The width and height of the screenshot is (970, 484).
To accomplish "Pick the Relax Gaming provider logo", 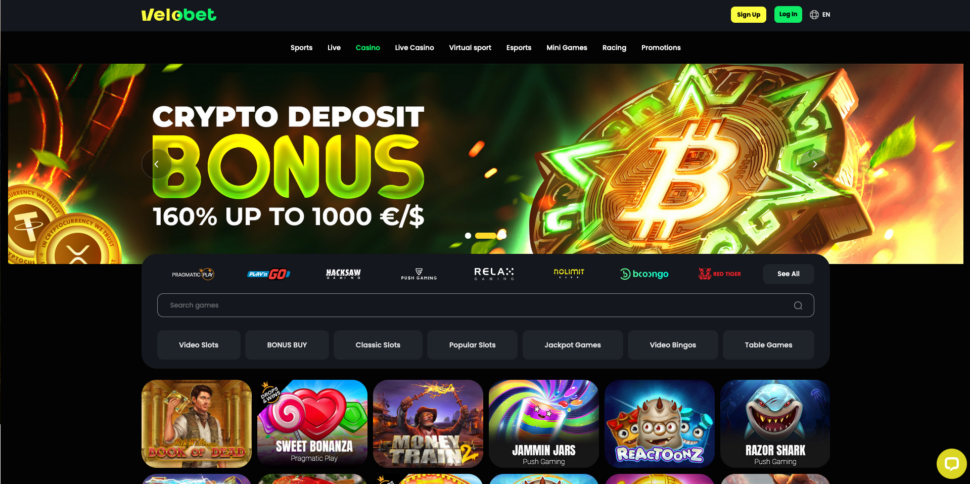I will 494,274.
